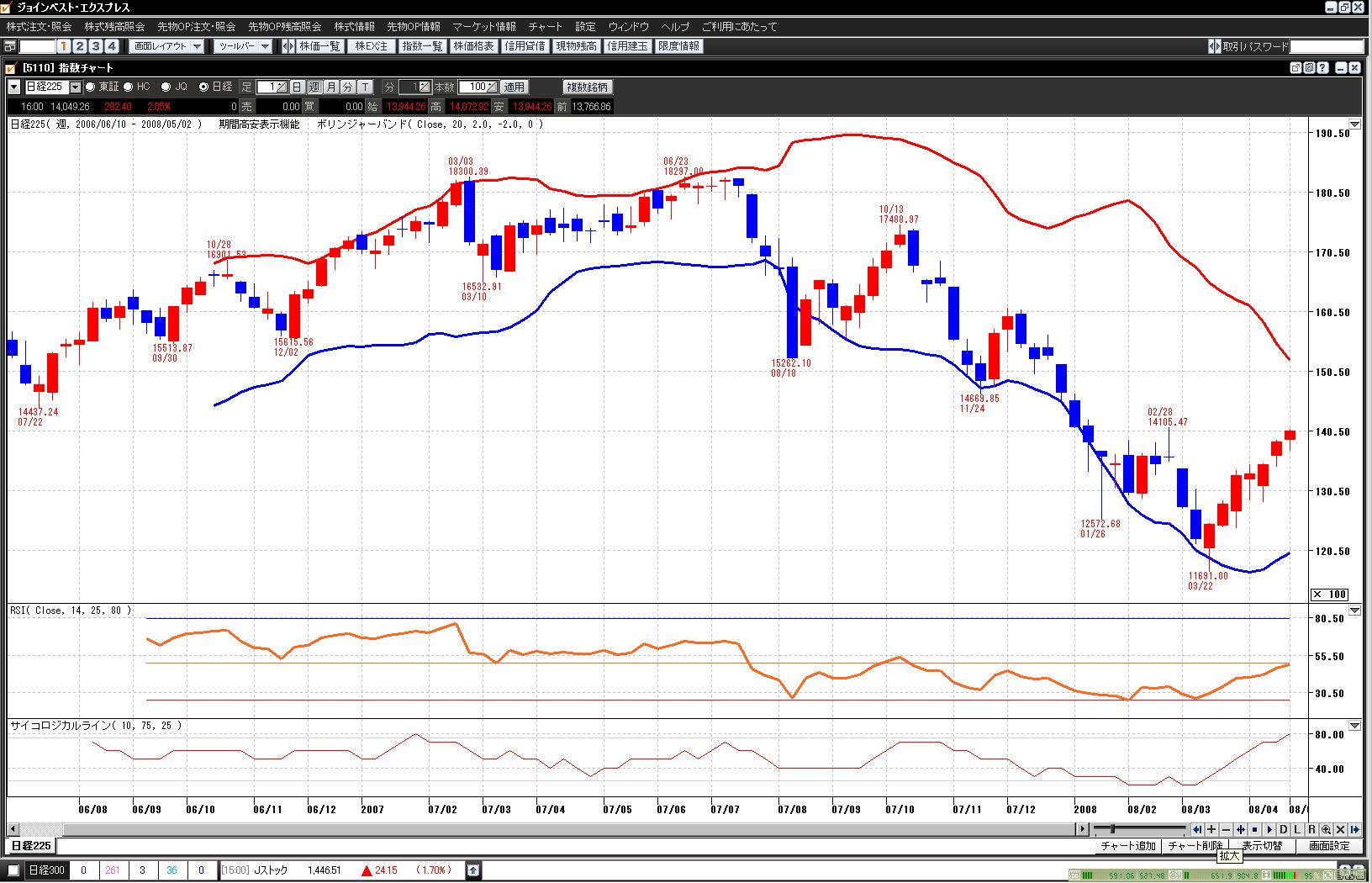Open the チャート menu
The image size is (1372, 883).
pos(545,27)
